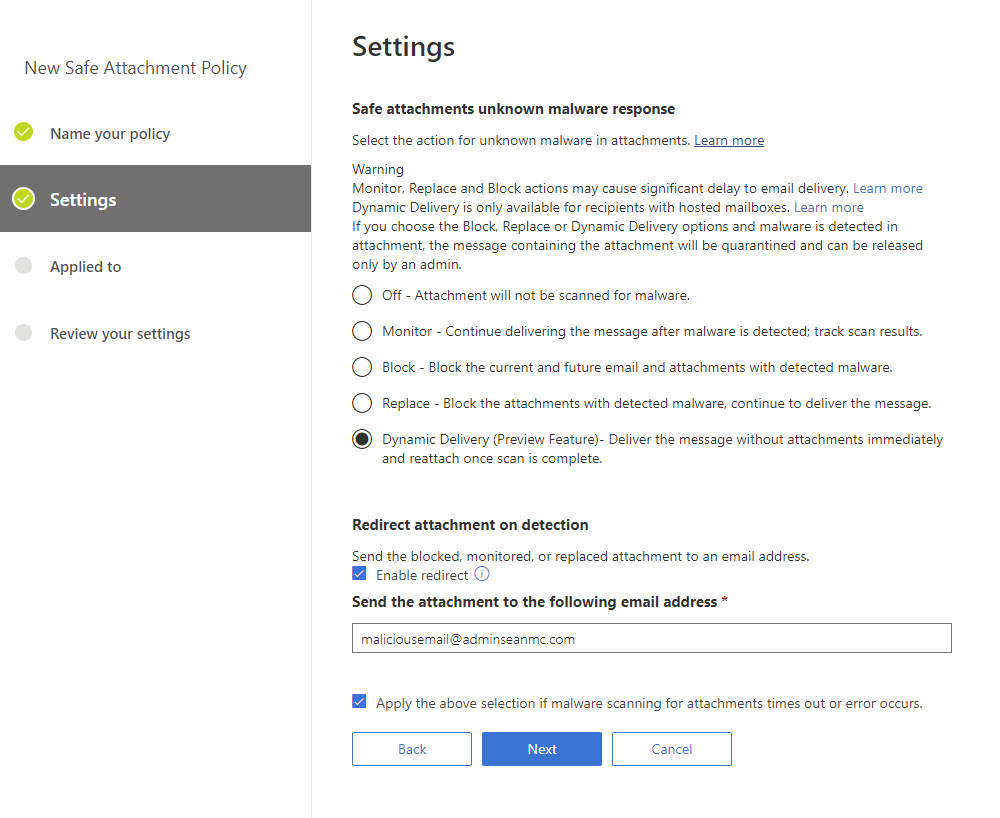Cancel the policy wizard
The image size is (1000, 818).
tap(672, 749)
